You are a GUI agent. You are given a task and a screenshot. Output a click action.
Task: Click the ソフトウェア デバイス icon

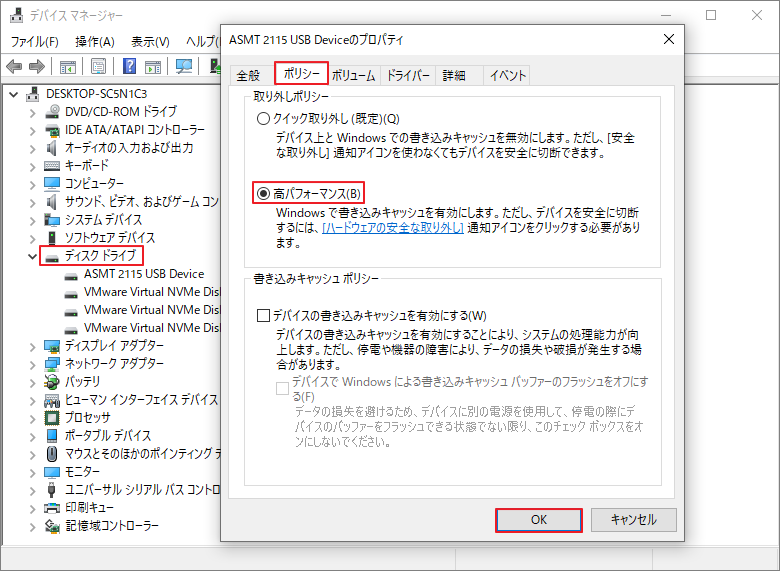point(52,238)
